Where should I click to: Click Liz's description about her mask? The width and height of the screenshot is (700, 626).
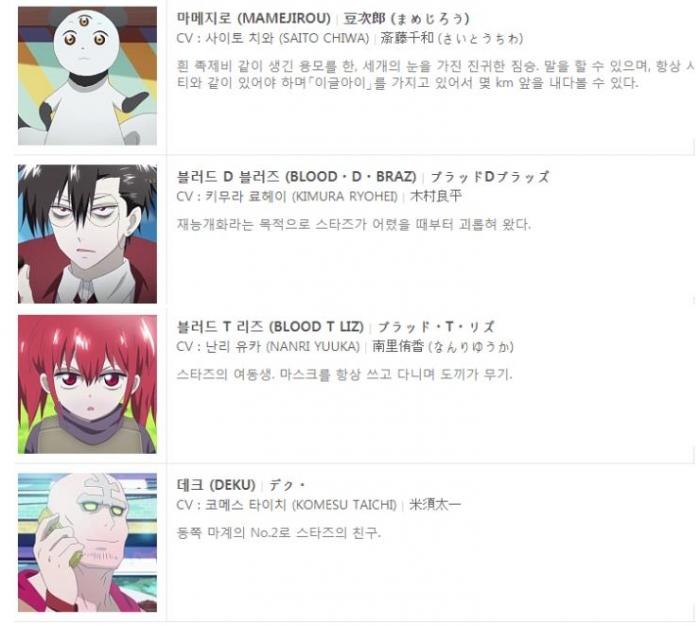(x=344, y=374)
